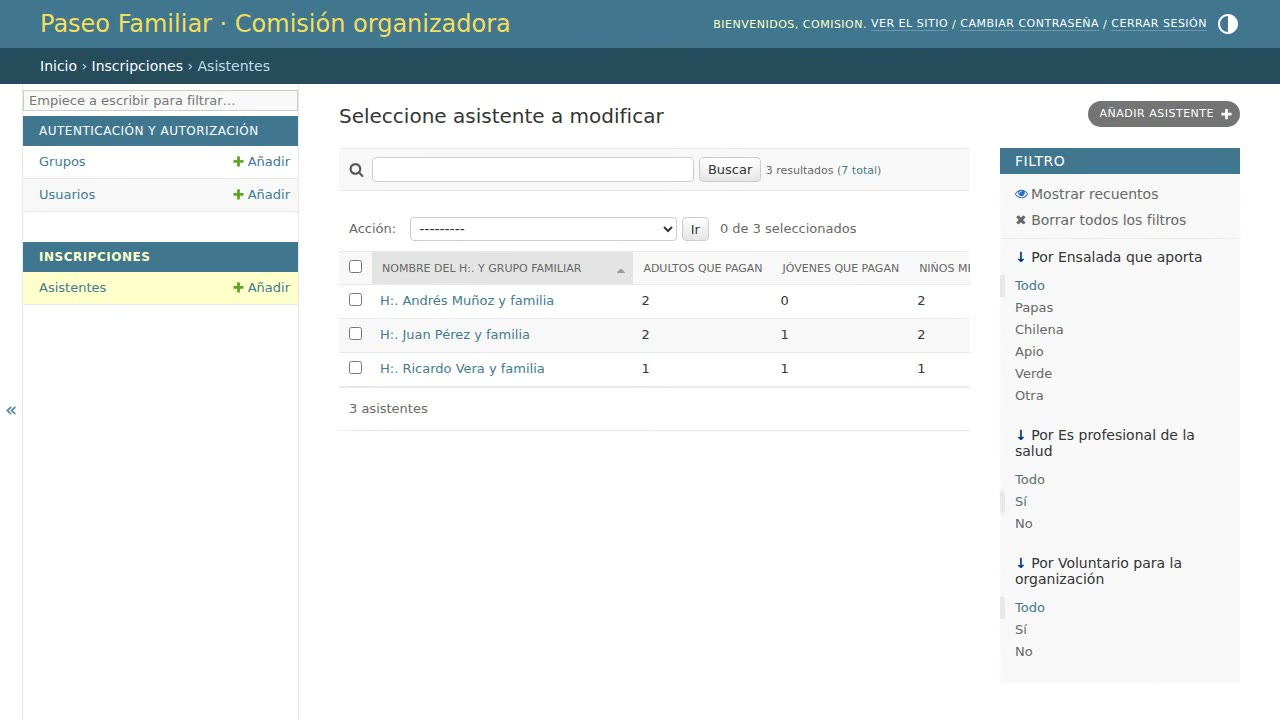Open H:. Andrés Muñoz y familia record

click(467, 300)
